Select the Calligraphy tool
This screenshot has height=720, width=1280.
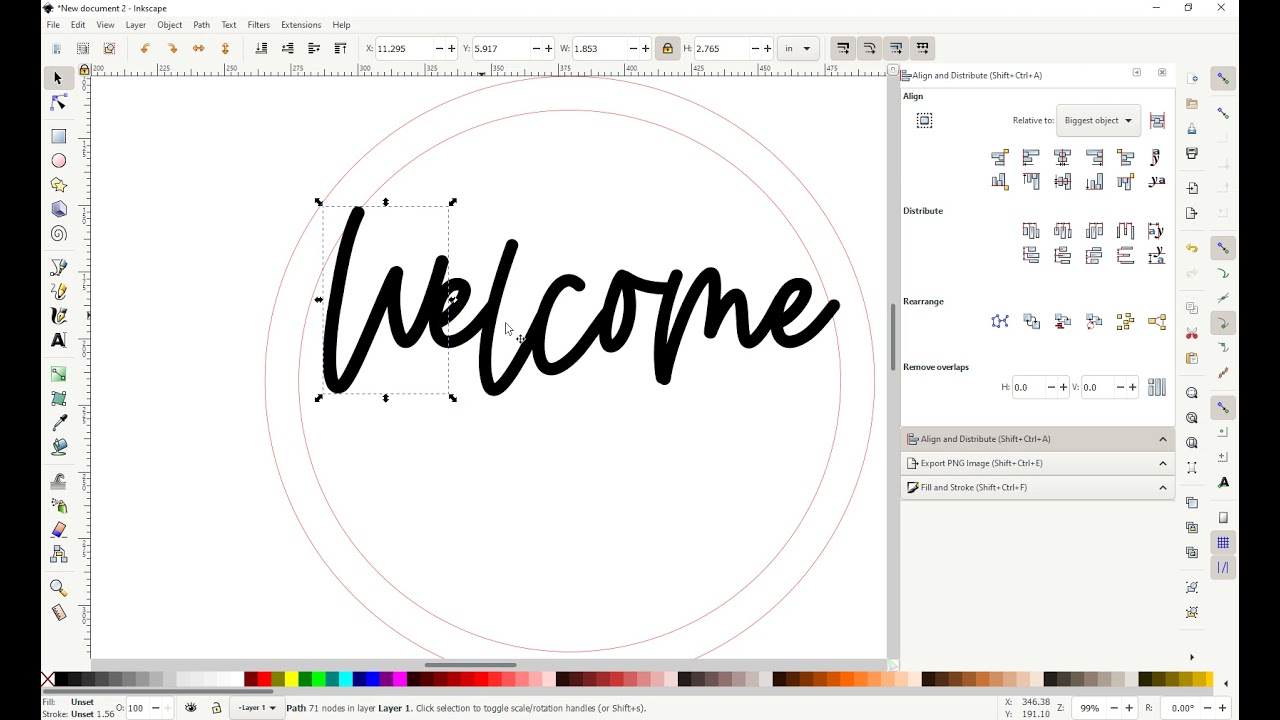(58, 316)
